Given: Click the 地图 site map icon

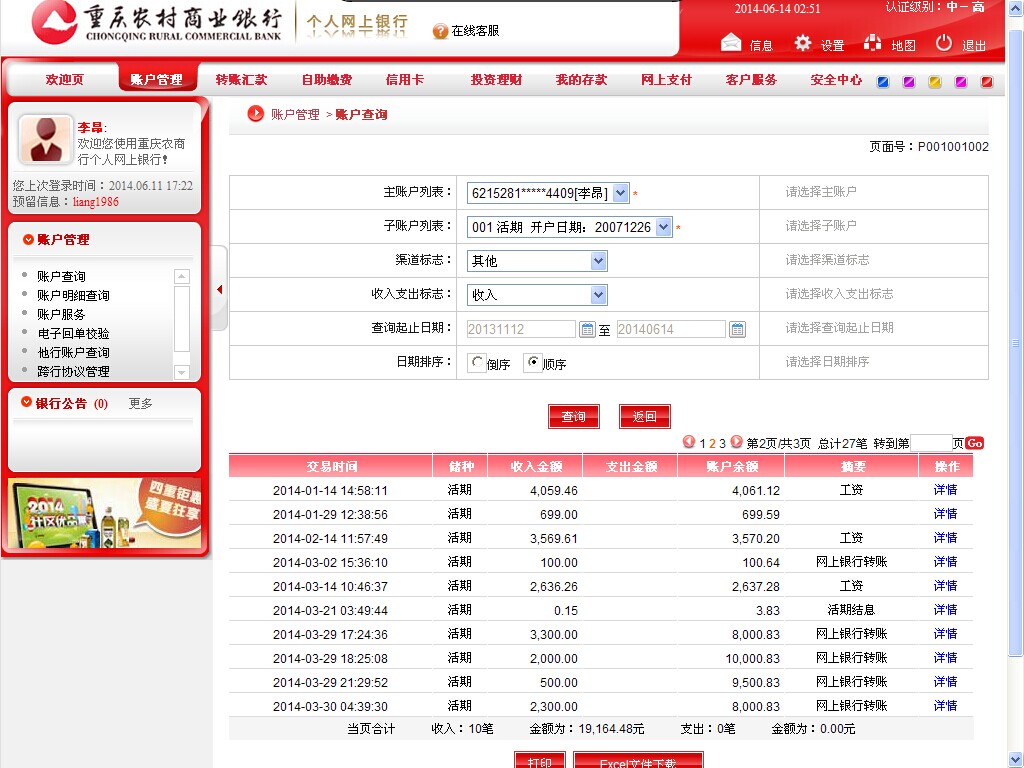Looking at the screenshot, I should (873, 43).
